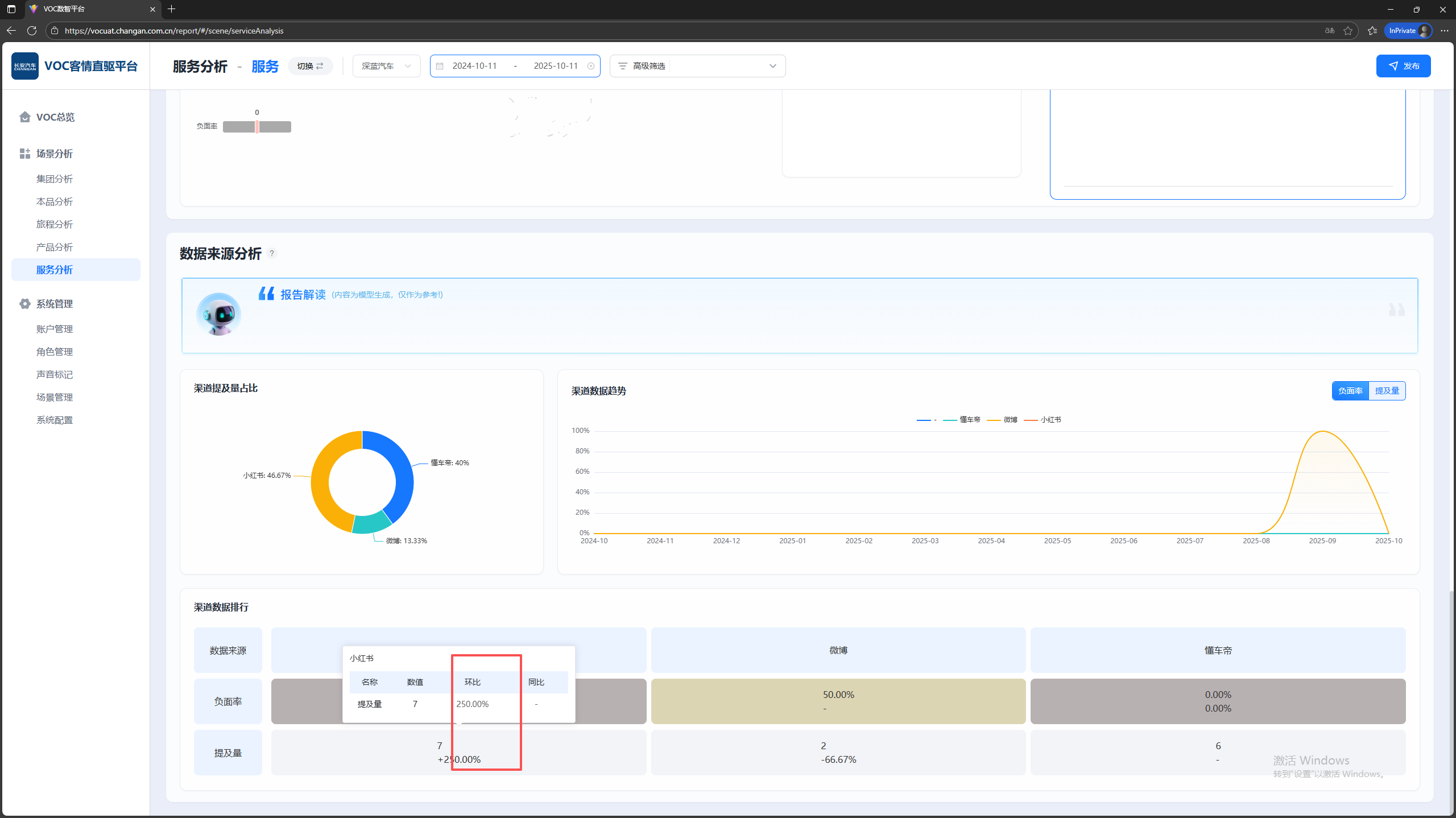Image resolution: width=1456 pixels, height=818 pixels.
Task: Click the 发布 publish button
Action: click(x=1403, y=66)
